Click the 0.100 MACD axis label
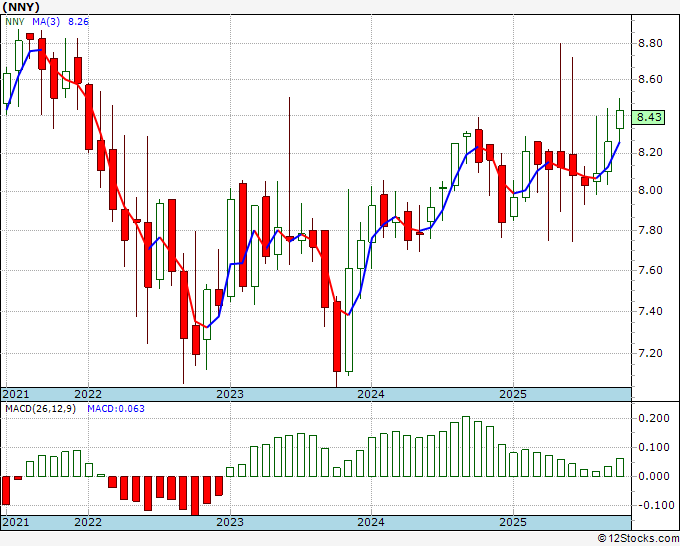This screenshot has height=546, width=680. (x=654, y=447)
